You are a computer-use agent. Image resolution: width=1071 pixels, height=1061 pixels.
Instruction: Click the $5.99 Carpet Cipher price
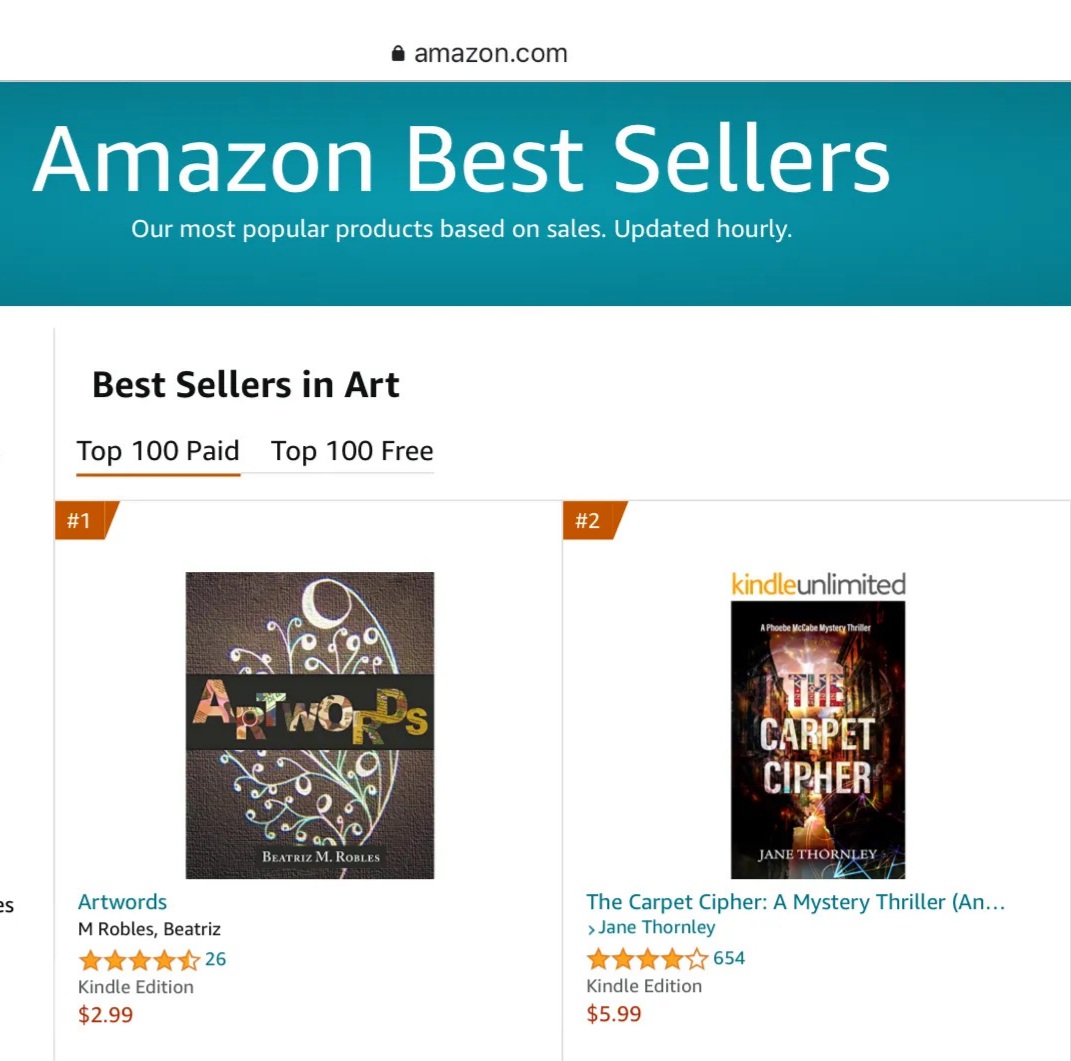pos(613,1014)
